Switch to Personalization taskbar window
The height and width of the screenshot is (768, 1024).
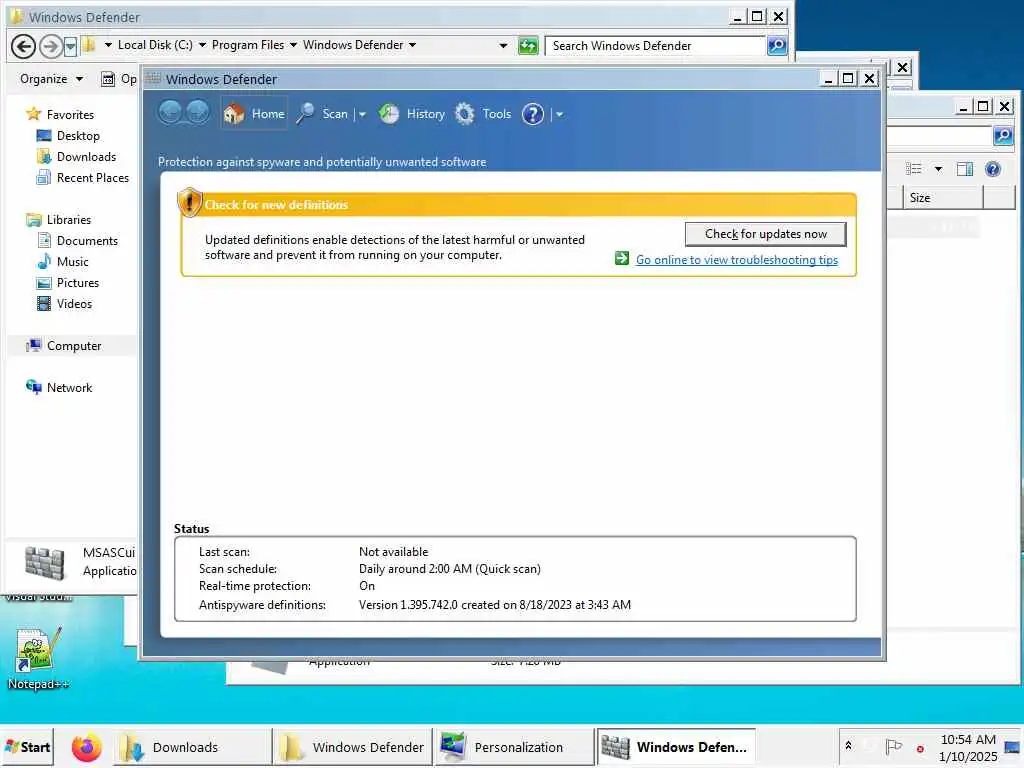click(x=515, y=747)
